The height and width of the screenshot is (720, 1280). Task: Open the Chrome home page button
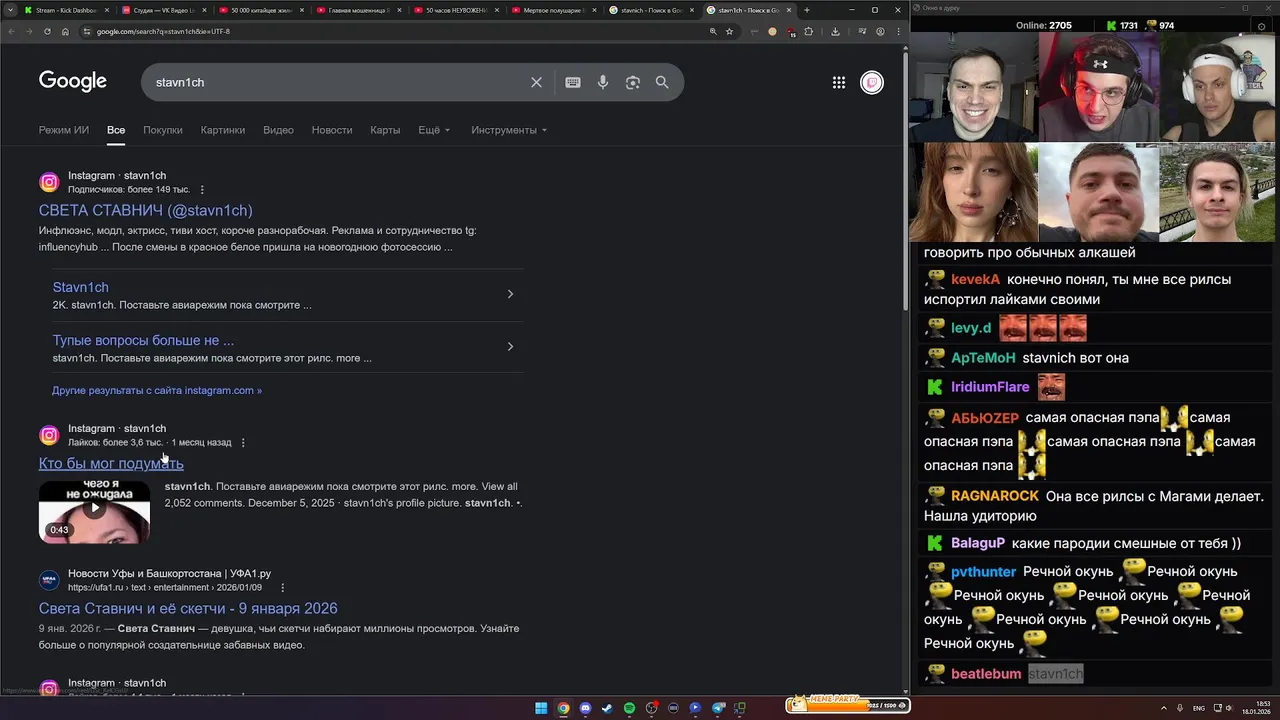[65, 31]
